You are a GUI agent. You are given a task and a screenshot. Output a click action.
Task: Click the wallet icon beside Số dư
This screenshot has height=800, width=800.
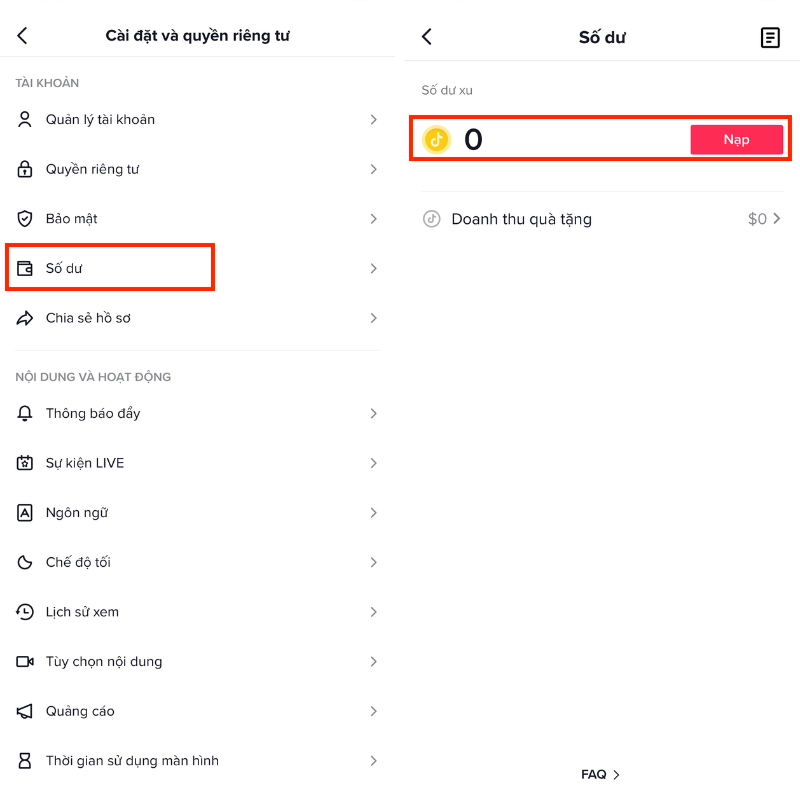point(23,267)
